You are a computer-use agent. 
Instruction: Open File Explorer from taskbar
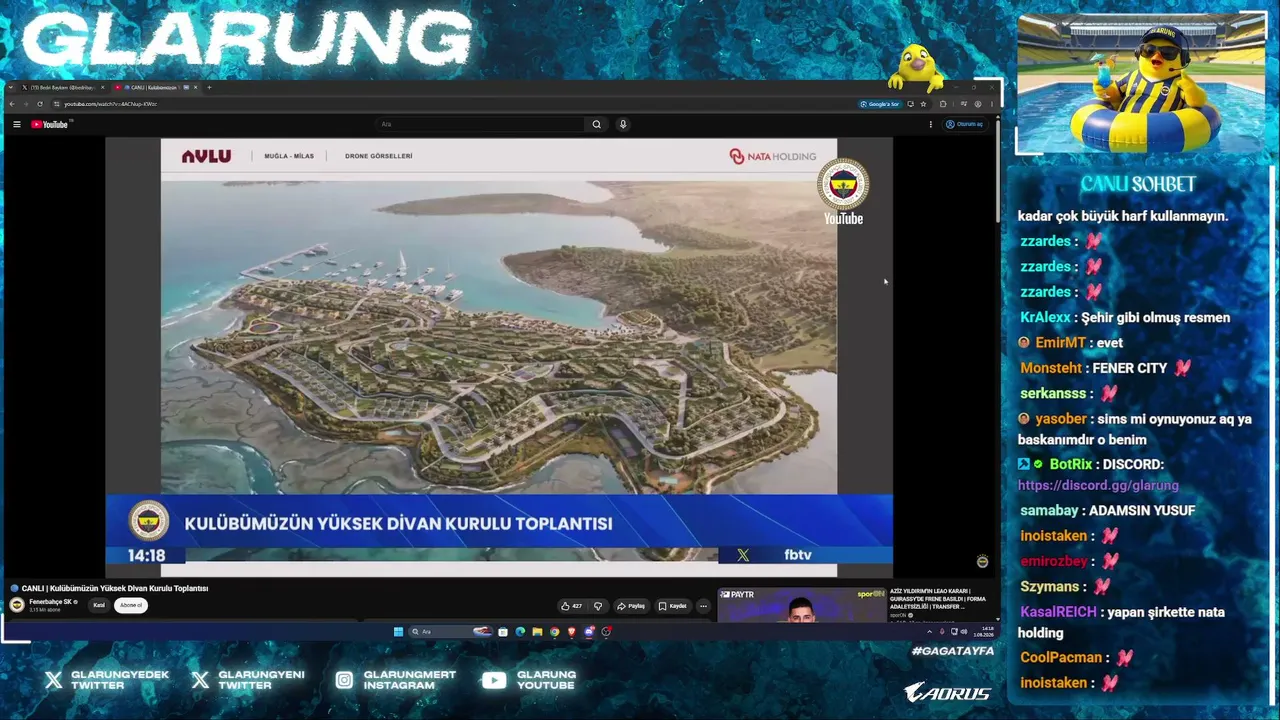[537, 632]
